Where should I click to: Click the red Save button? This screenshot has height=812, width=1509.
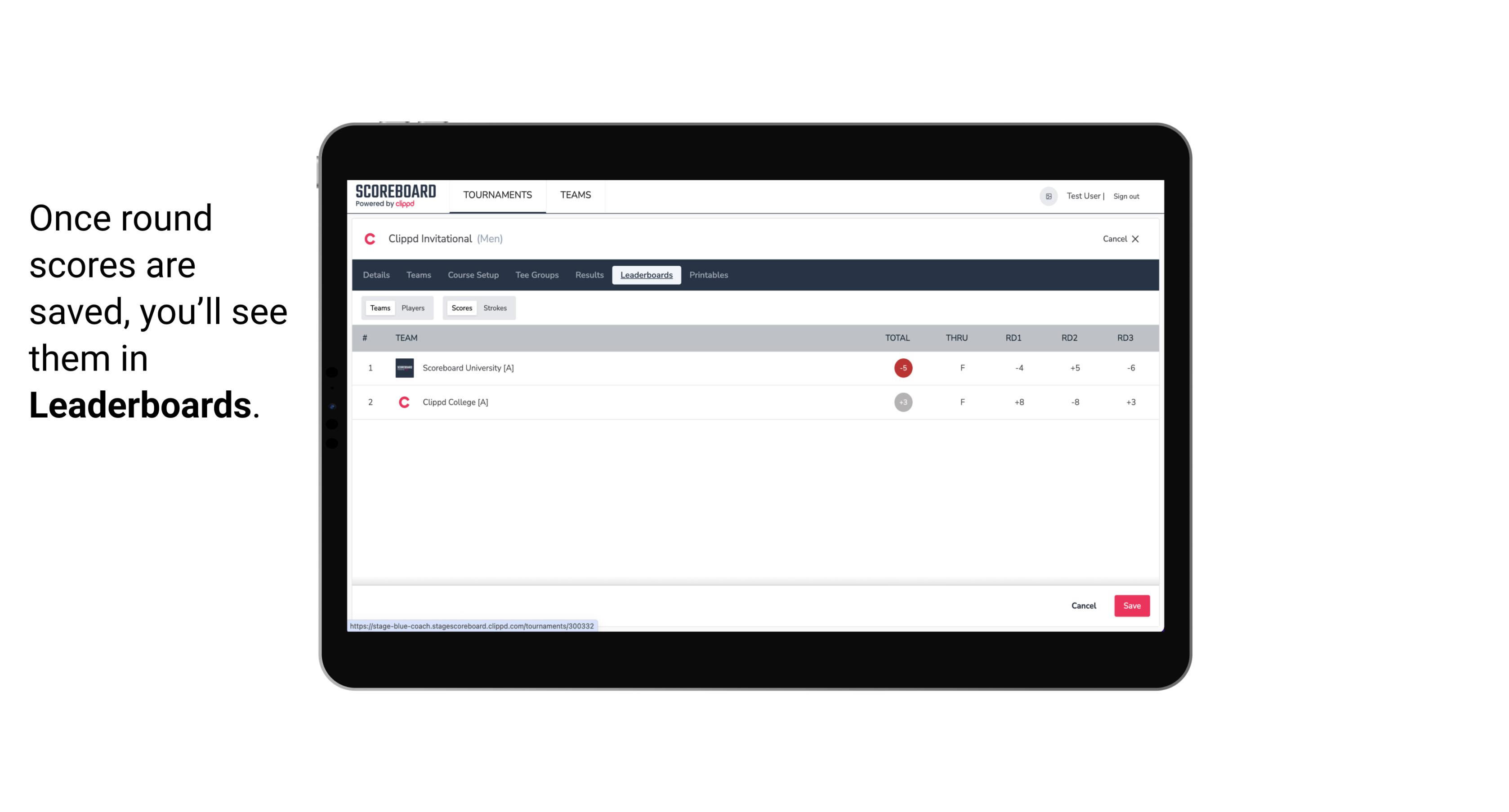(1130, 605)
